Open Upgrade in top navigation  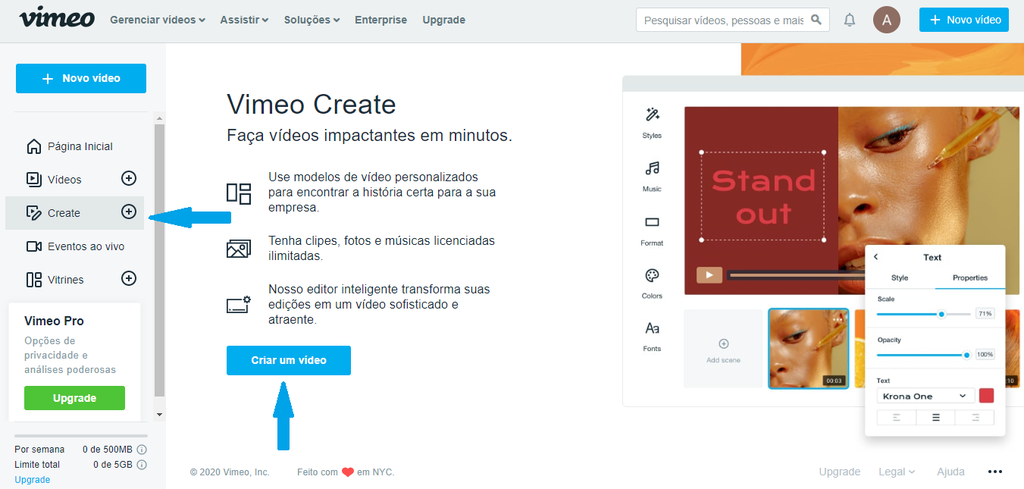click(444, 20)
